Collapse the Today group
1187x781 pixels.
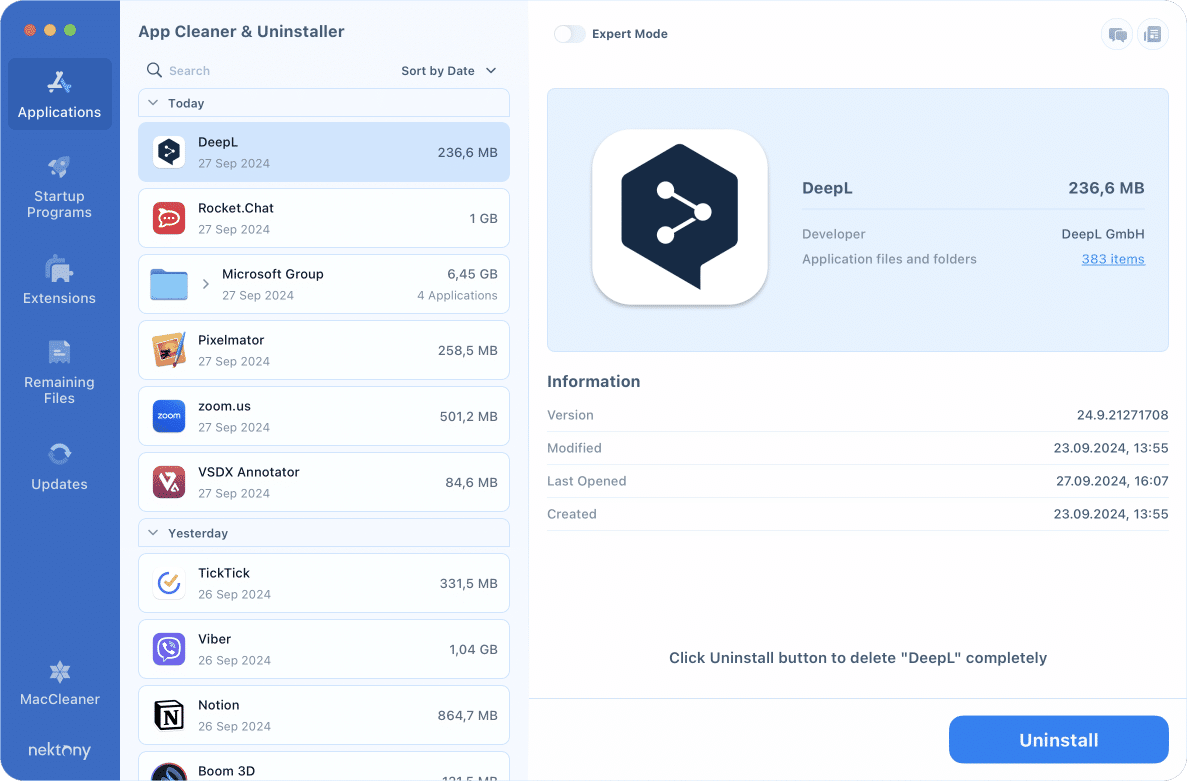(153, 103)
